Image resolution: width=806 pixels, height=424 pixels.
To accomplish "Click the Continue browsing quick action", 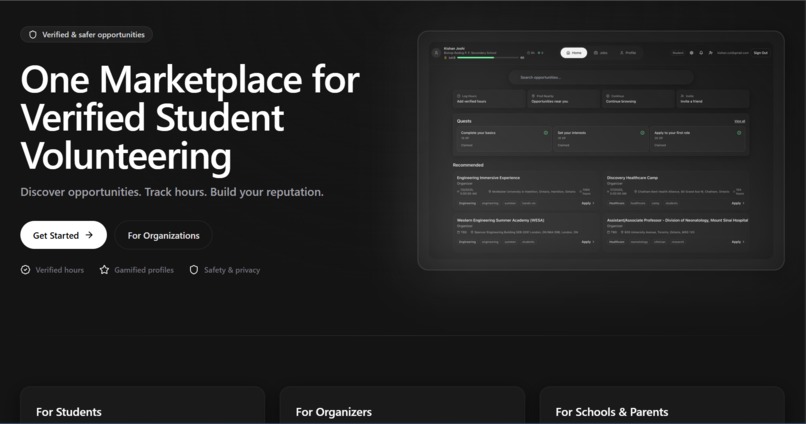I will coord(638,99).
